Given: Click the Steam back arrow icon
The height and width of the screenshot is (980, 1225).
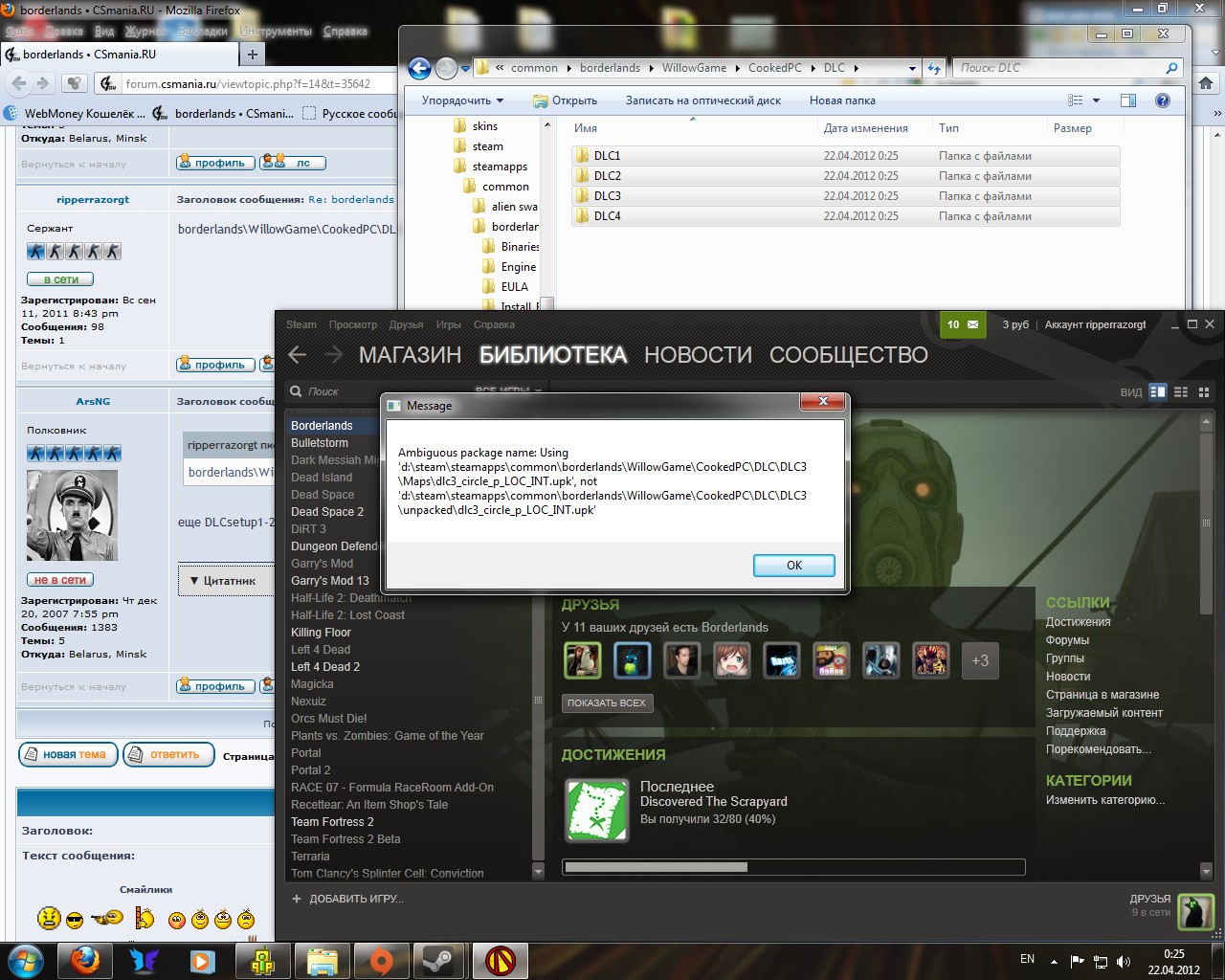Looking at the screenshot, I should click(298, 355).
